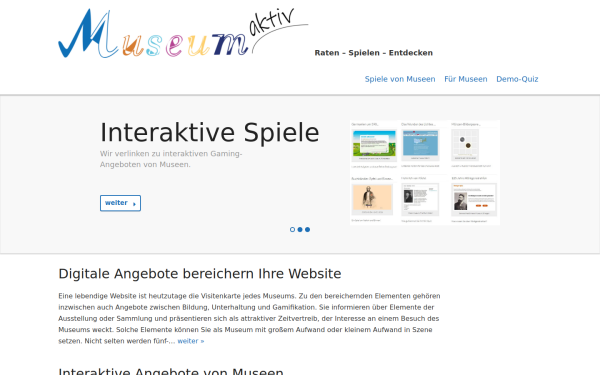600x375 pixels.
Task: Follow the weiter » link after the paragraph
Action: coord(191,341)
